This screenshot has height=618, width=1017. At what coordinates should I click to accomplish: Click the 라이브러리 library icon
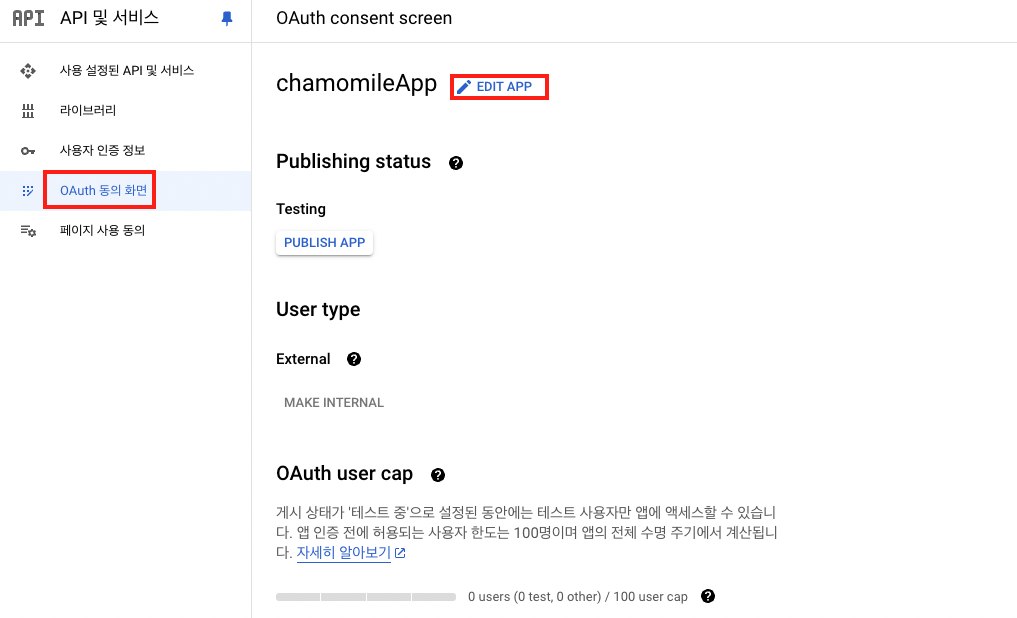(x=28, y=111)
